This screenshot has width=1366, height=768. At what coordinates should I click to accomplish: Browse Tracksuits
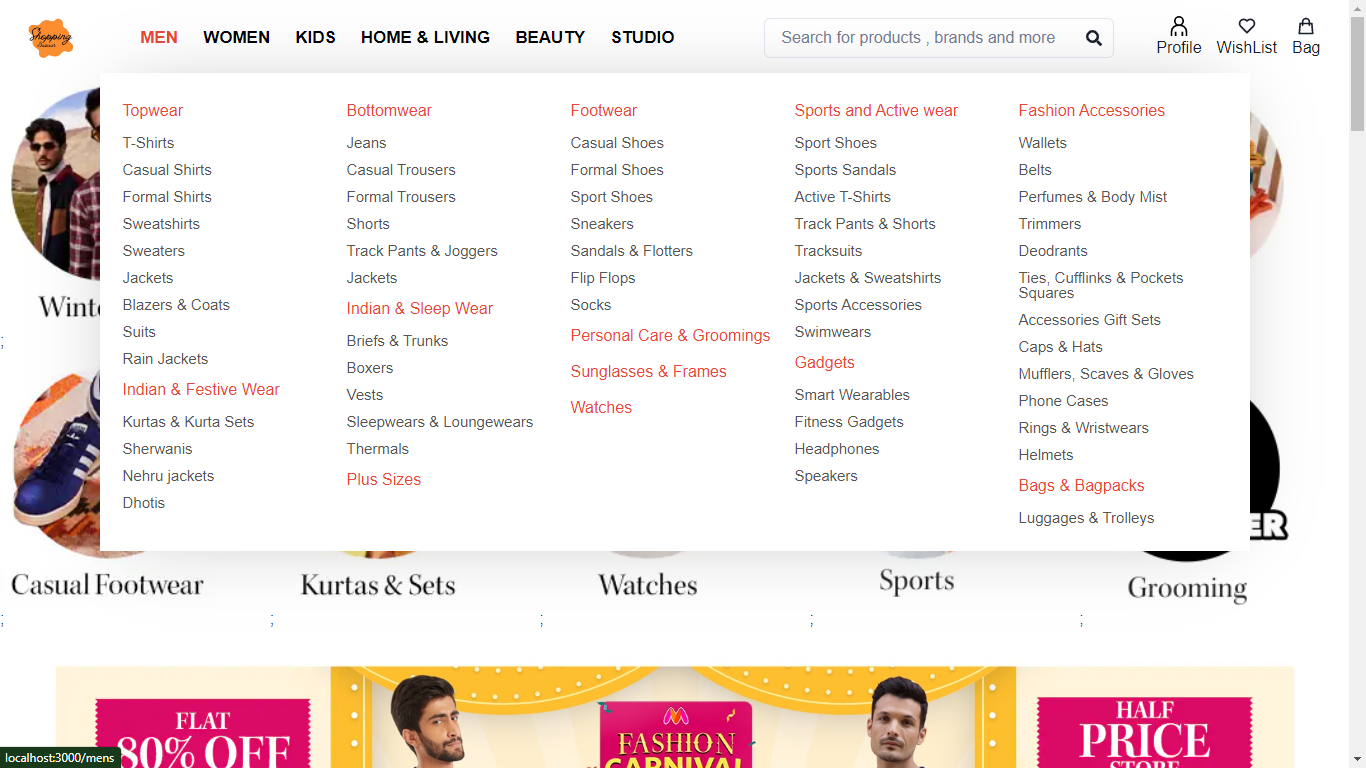[x=828, y=251]
